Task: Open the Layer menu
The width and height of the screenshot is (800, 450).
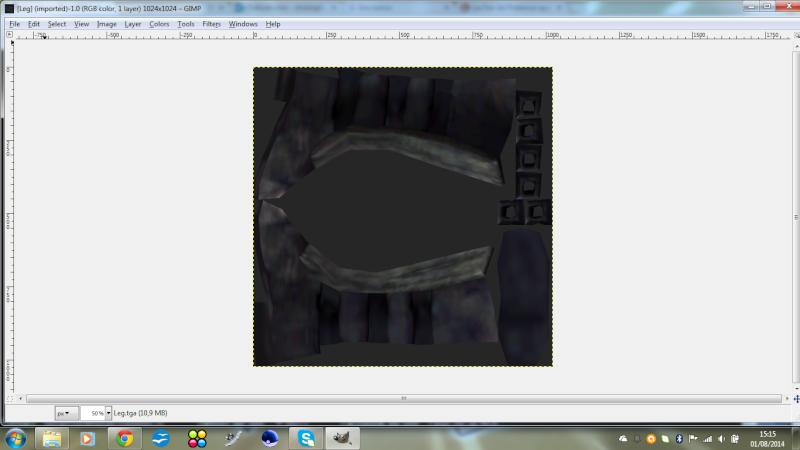Action: click(x=133, y=24)
